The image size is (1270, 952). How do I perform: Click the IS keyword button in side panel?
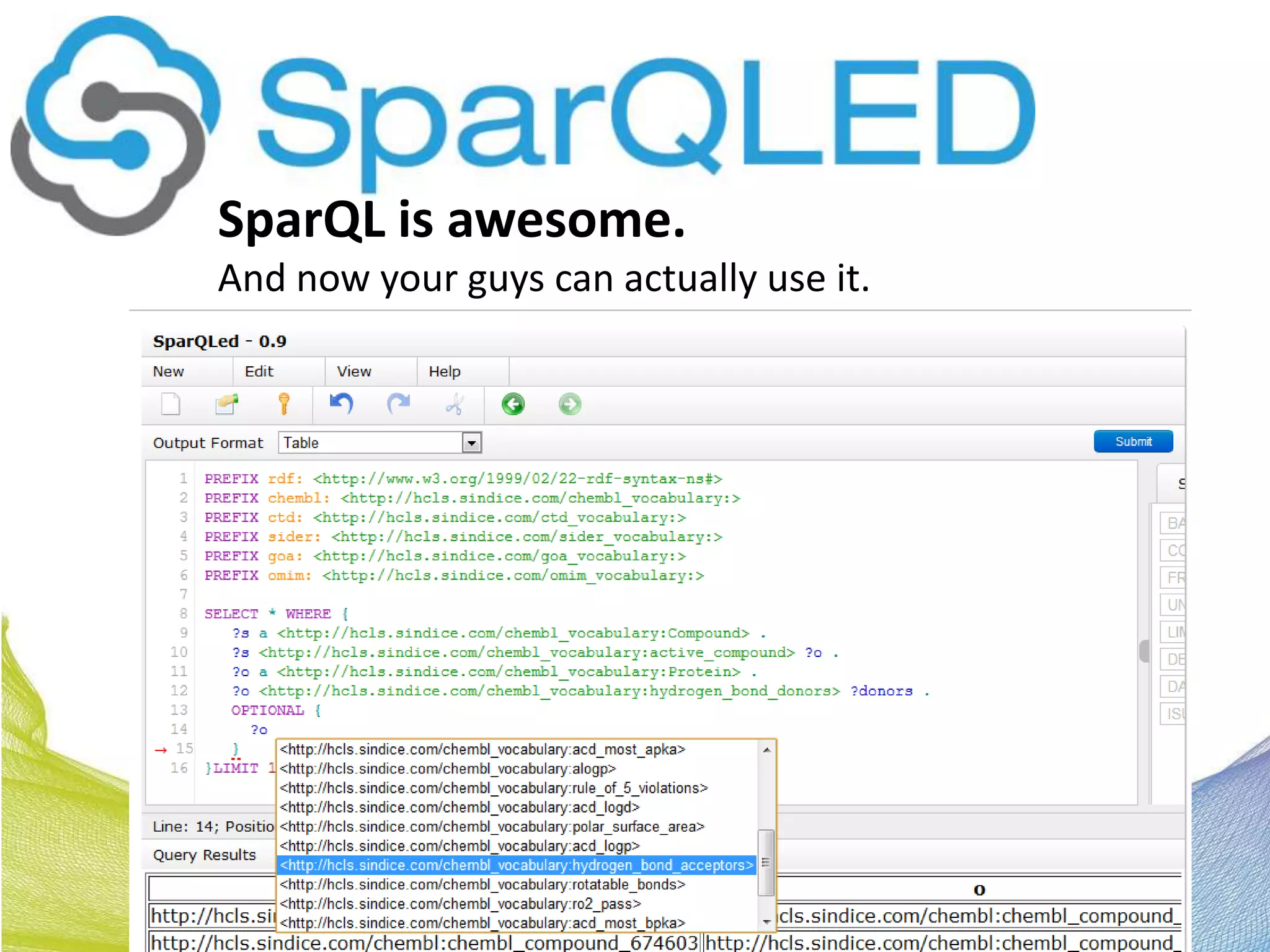1173,714
